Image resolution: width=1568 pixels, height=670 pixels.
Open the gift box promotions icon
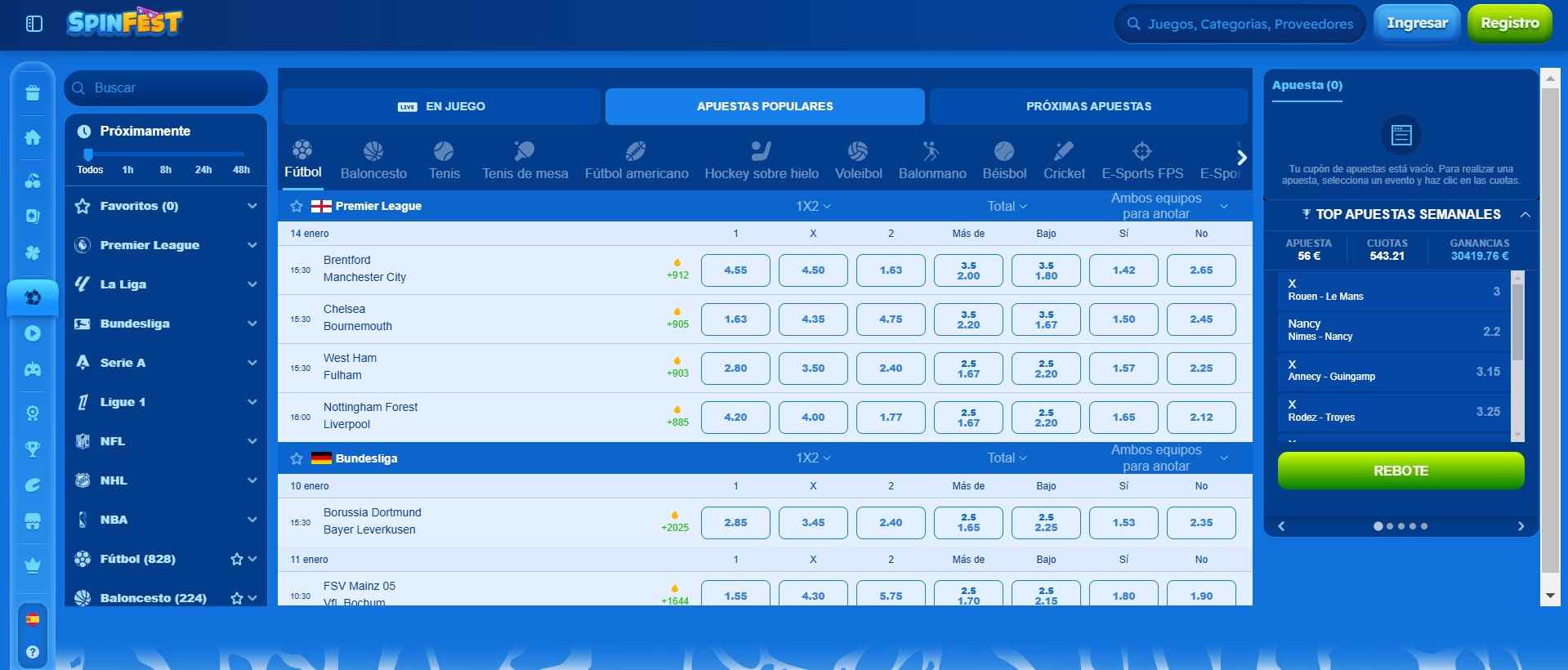point(33,92)
